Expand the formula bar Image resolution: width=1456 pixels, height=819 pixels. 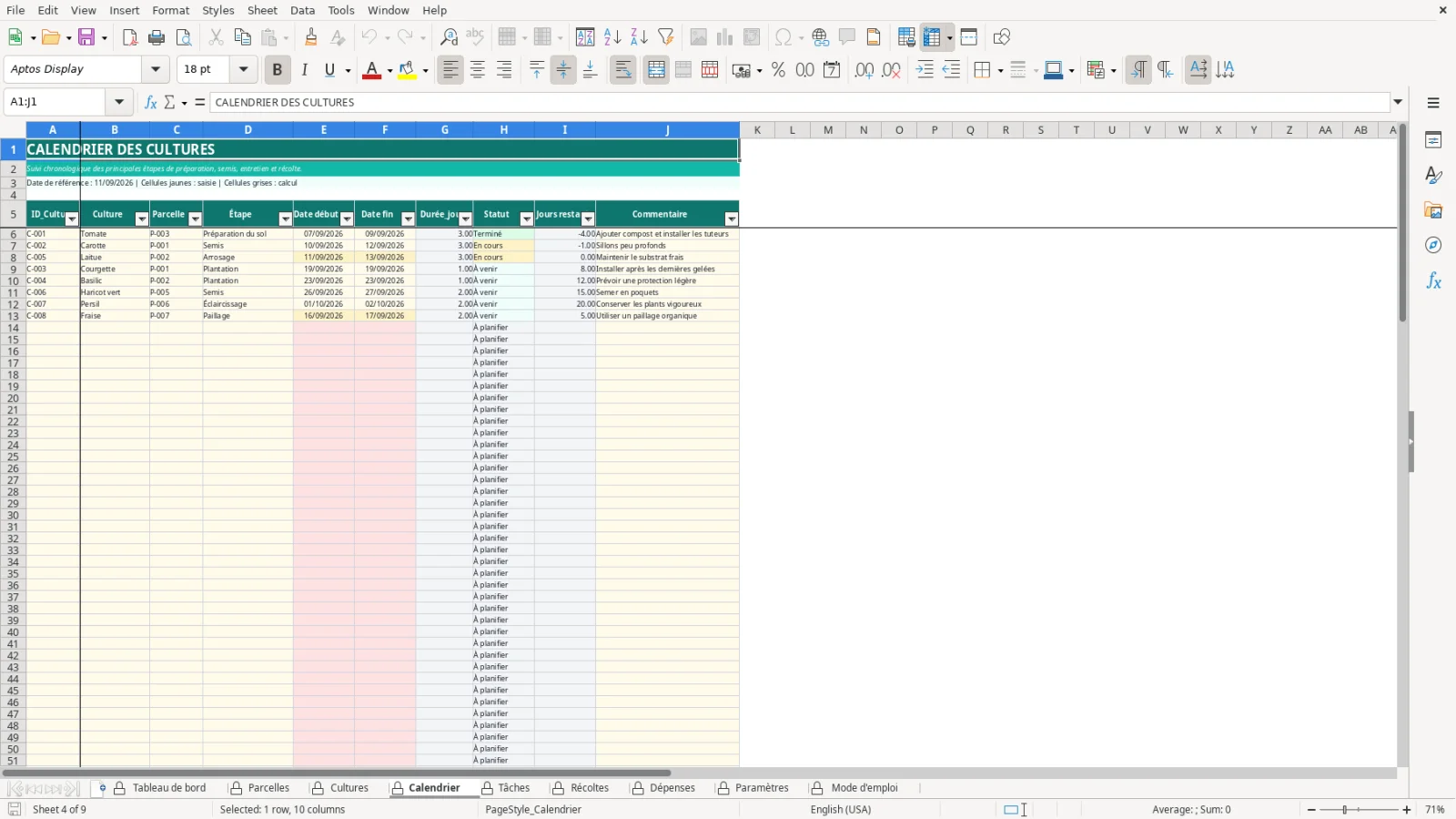pyautogui.click(x=1398, y=102)
